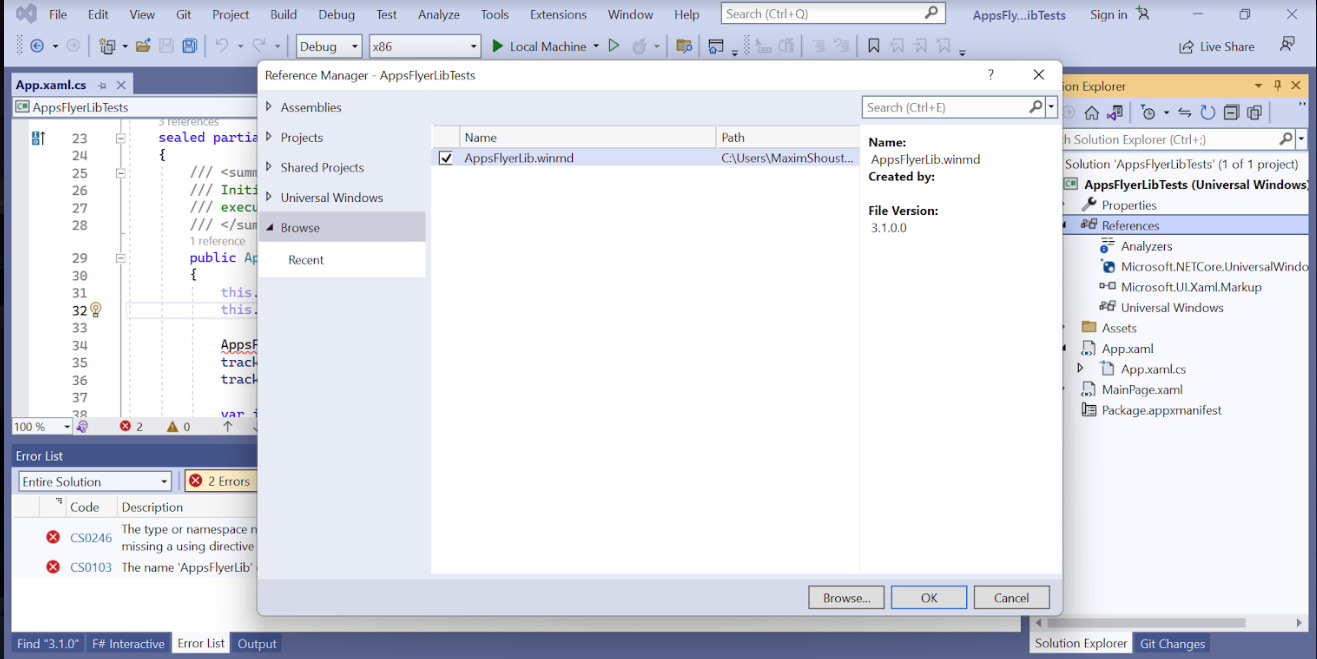Screen dimensions: 1317x659
Task: Switch to the Output tab
Action: (257, 643)
